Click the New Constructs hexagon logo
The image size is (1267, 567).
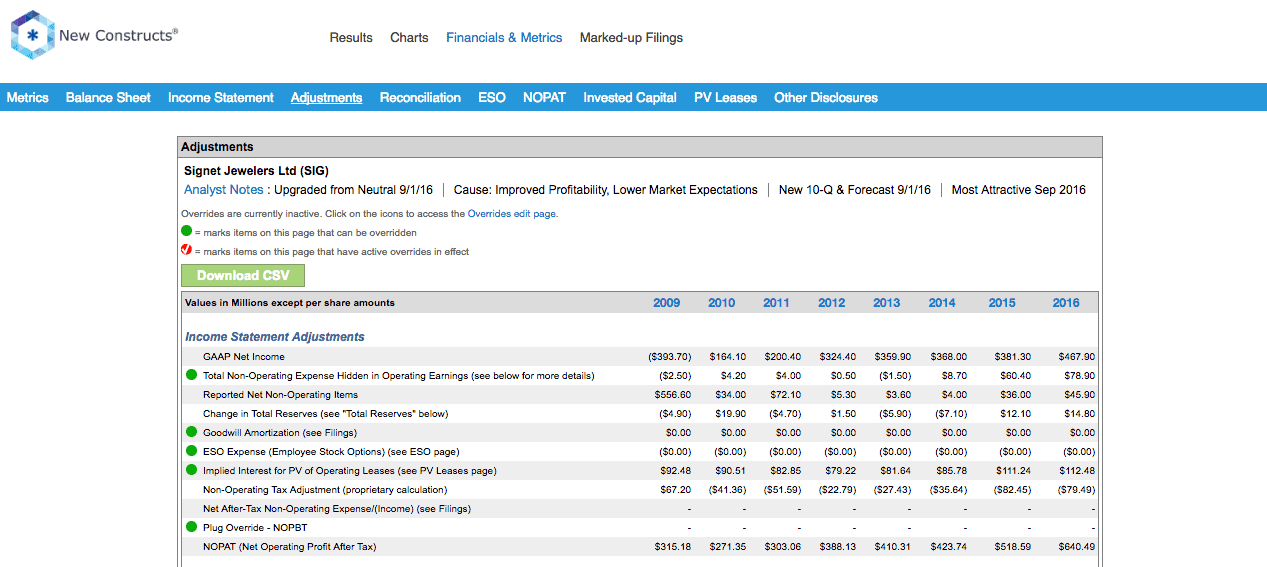coord(33,36)
